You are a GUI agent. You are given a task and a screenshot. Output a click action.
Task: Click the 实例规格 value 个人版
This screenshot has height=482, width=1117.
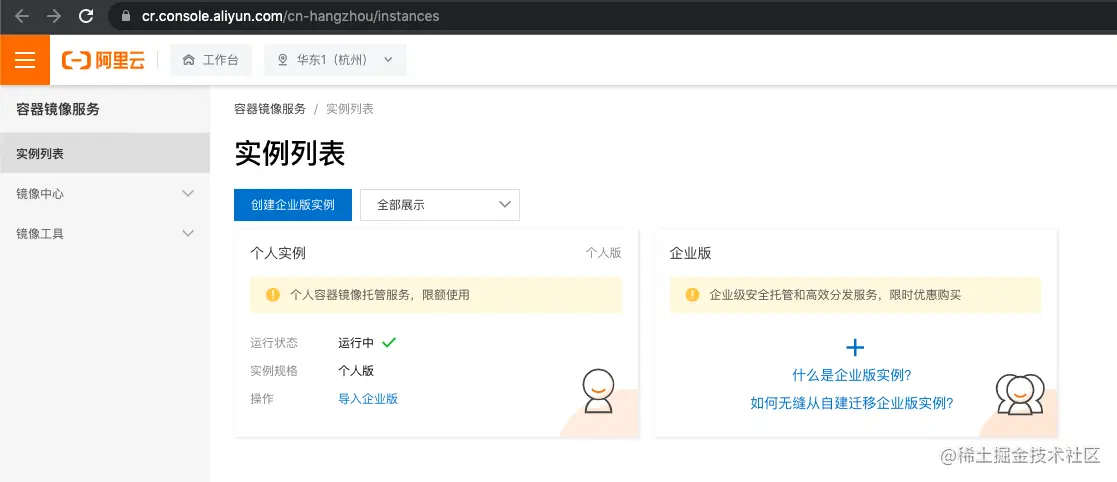pyautogui.click(x=356, y=370)
